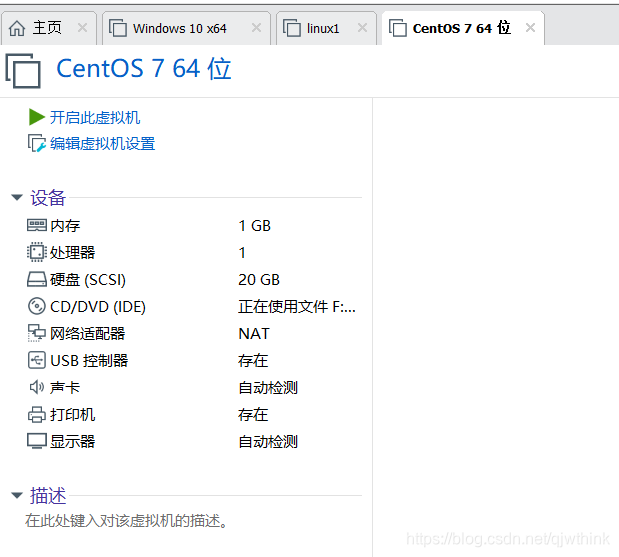619x557 pixels.
Task: Click the 自动检测 value for 声卡
Action: [268, 388]
